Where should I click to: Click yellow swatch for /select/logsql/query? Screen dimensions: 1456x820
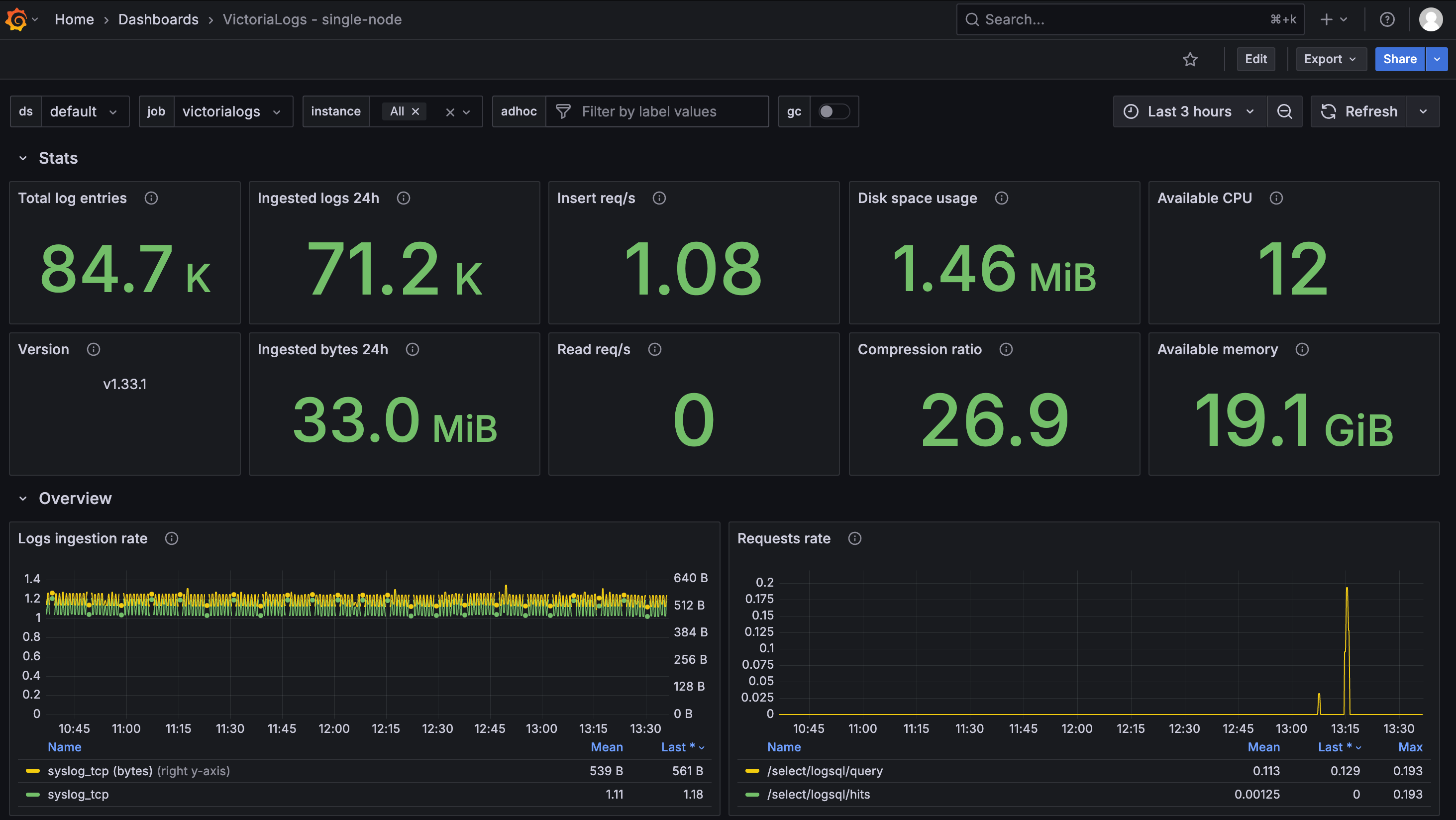752,771
